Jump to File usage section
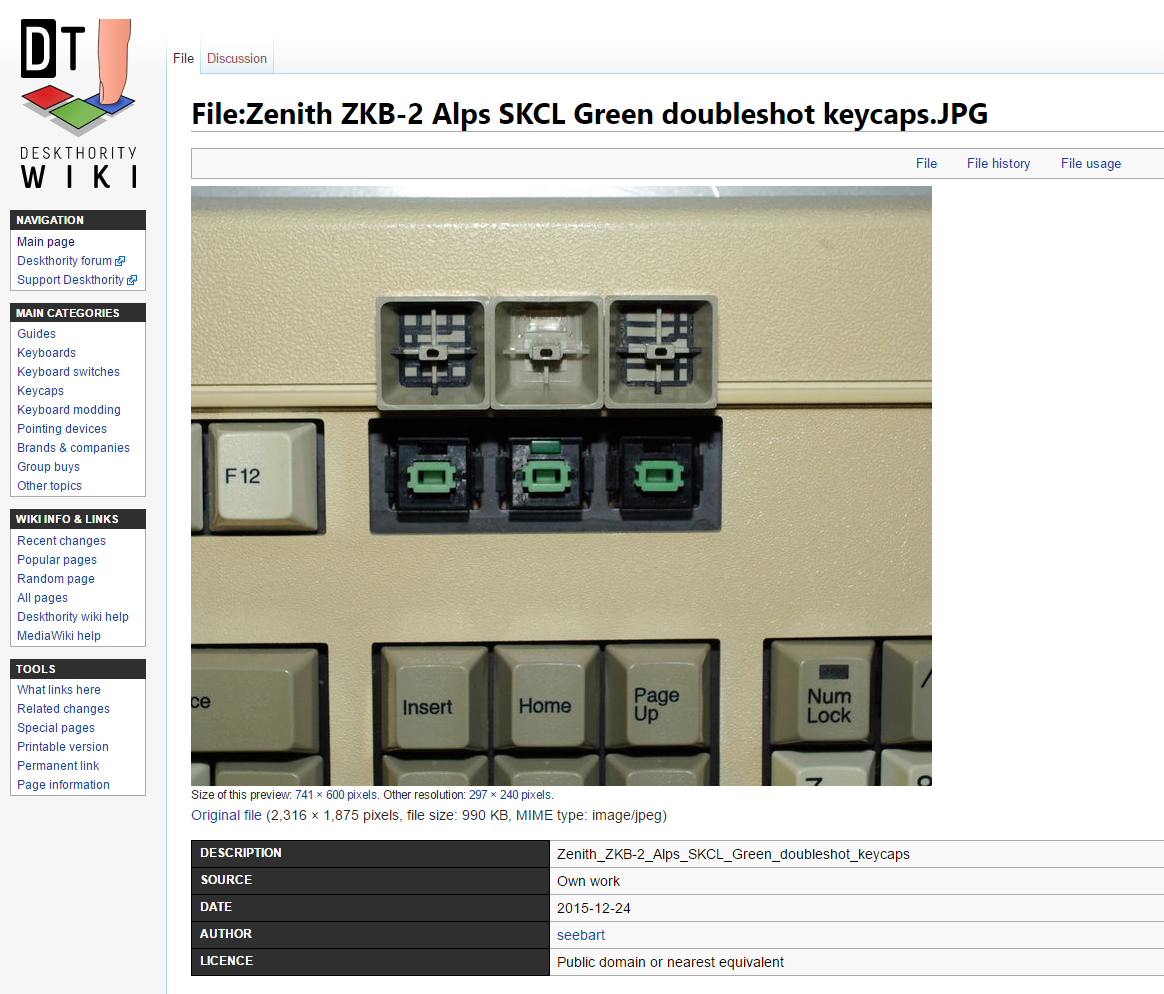The image size is (1164, 994). [1090, 163]
